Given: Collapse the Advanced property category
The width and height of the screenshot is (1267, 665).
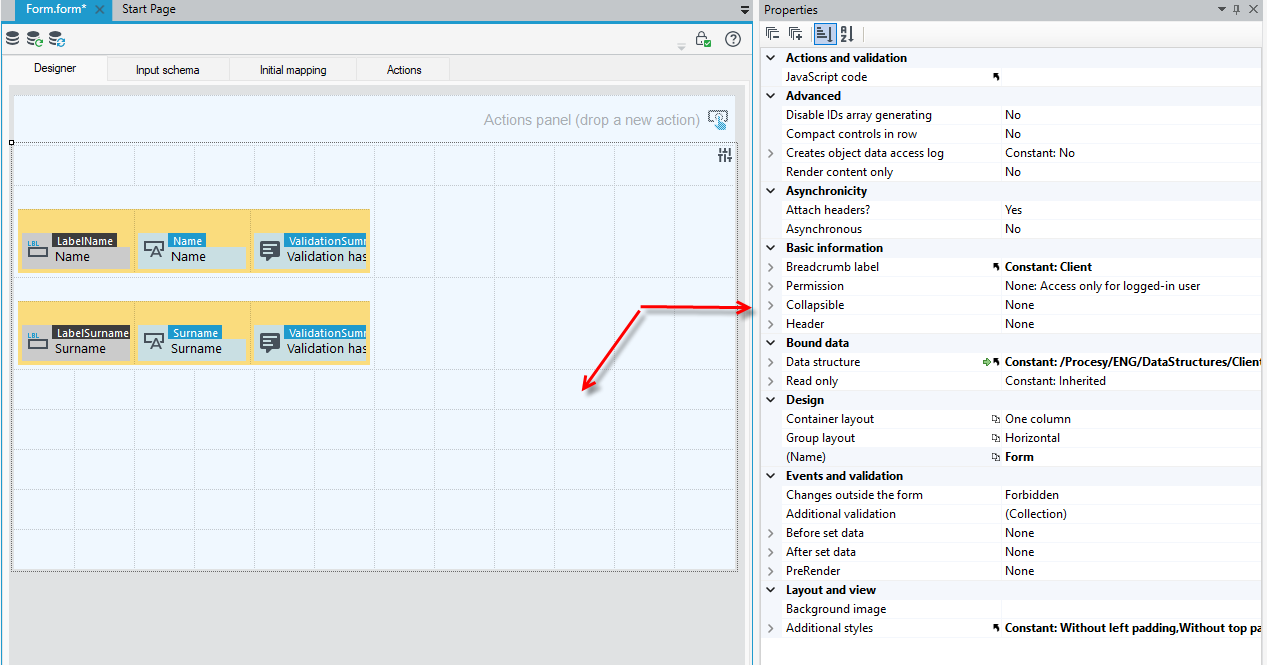Looking at the screenshot, I should click(770, 96).
